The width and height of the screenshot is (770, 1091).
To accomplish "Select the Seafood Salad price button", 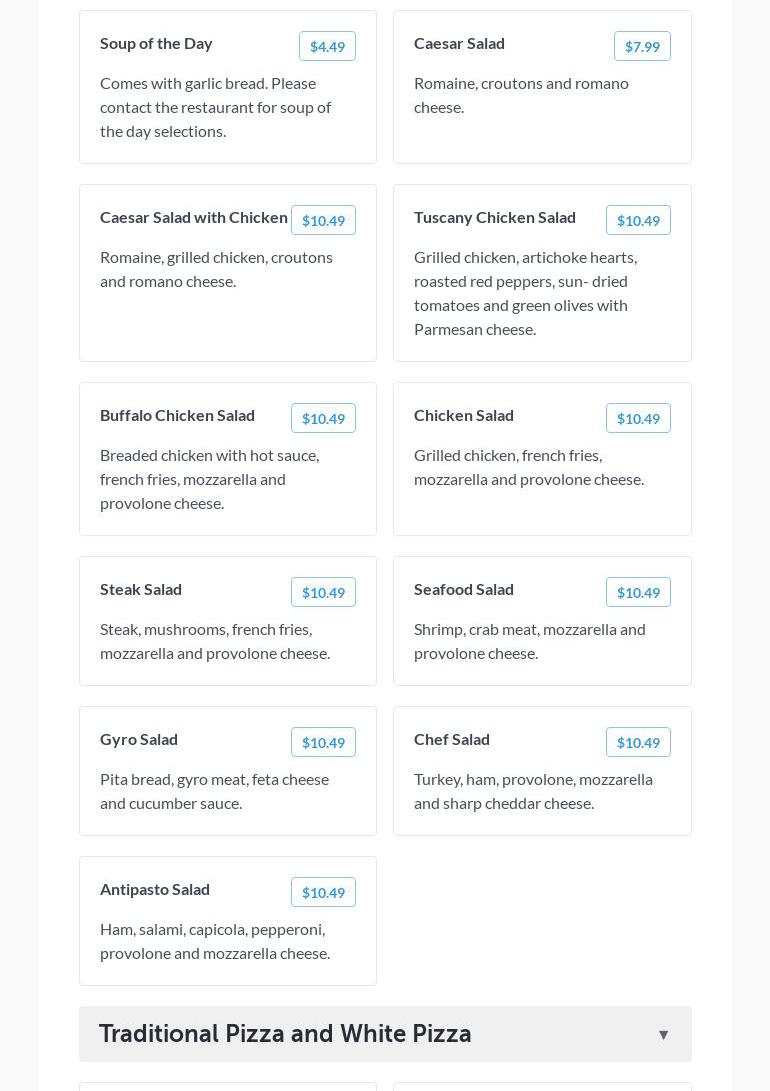I will 638,592.
